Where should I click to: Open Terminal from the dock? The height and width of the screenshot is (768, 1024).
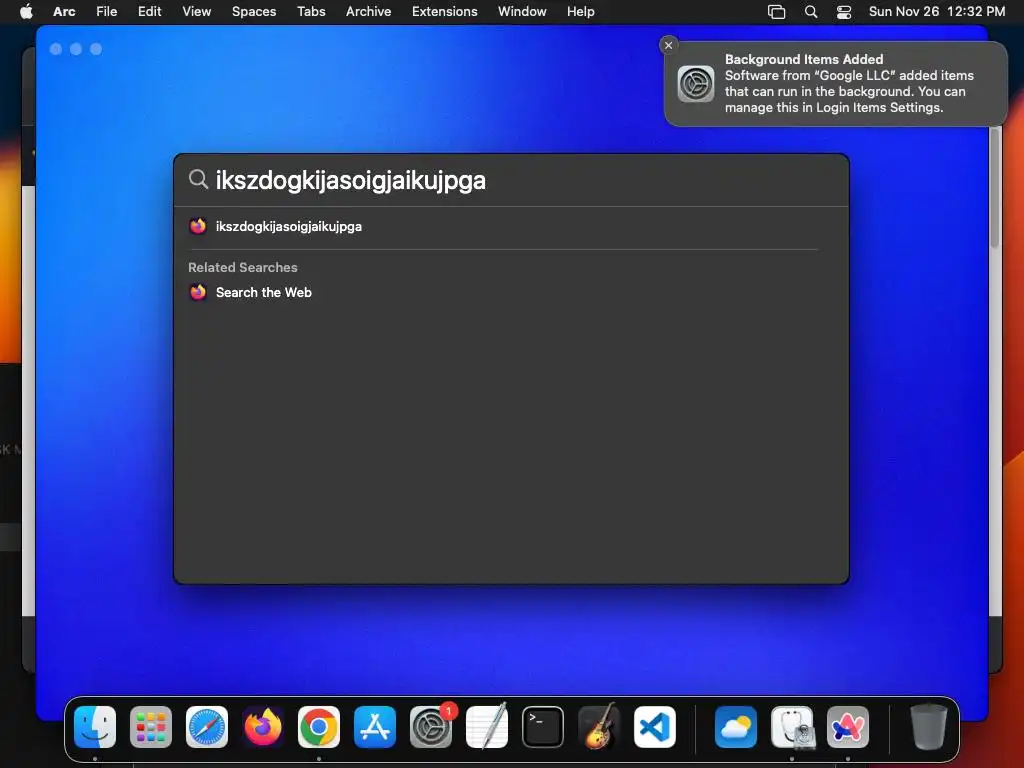point(543,727)
